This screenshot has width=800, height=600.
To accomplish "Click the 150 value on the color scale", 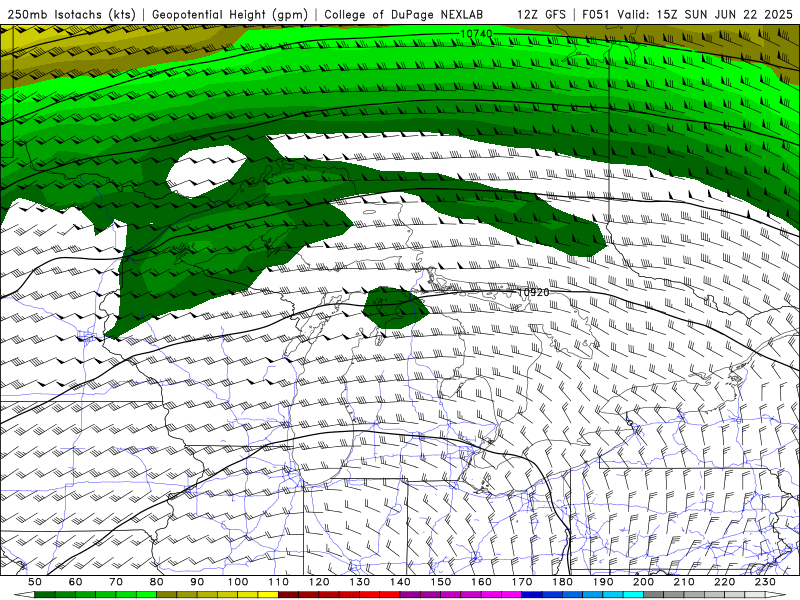I will (x=441, y=582).
